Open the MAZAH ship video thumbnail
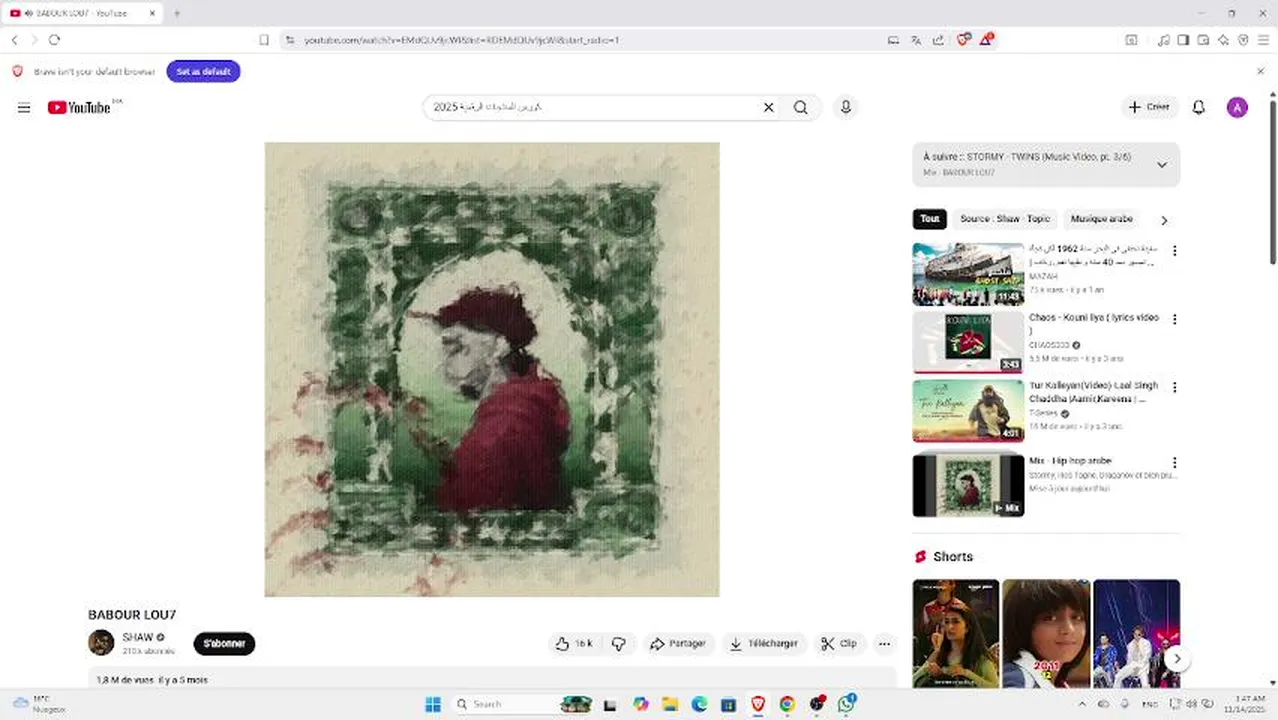This screenshot has width=1278, height=720. tap(968, 274)
